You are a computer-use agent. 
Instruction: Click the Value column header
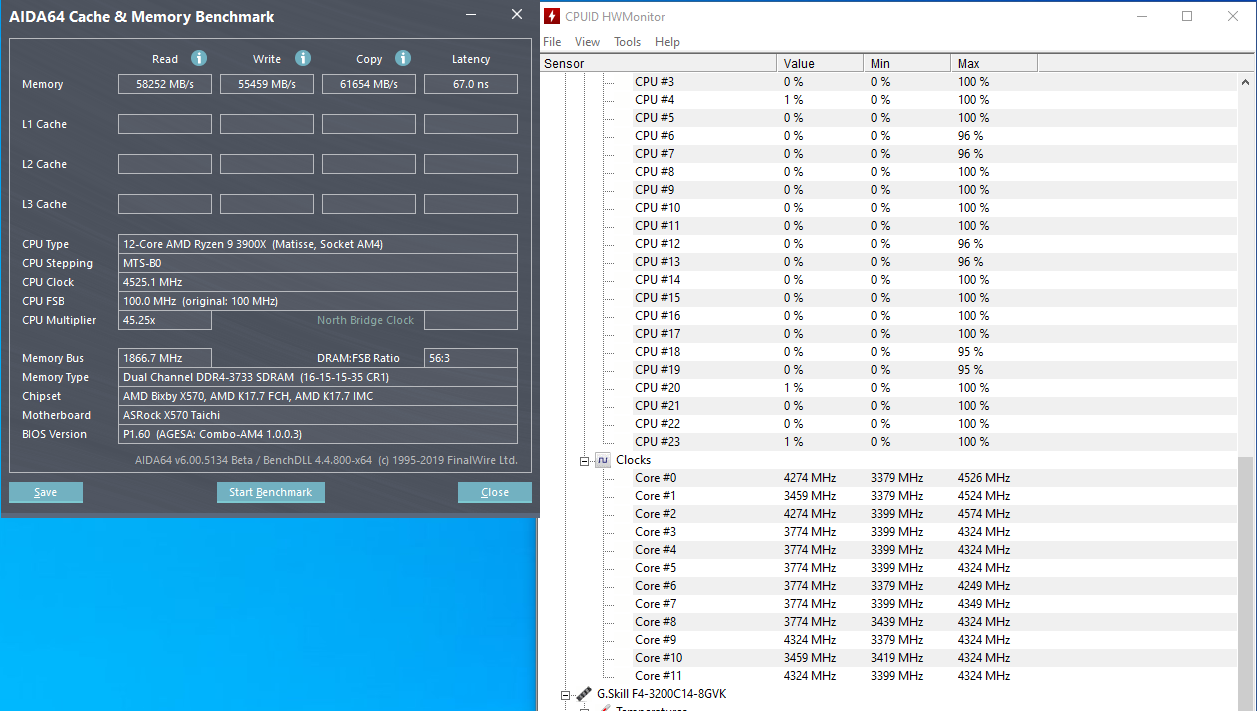tap(820, 64)
